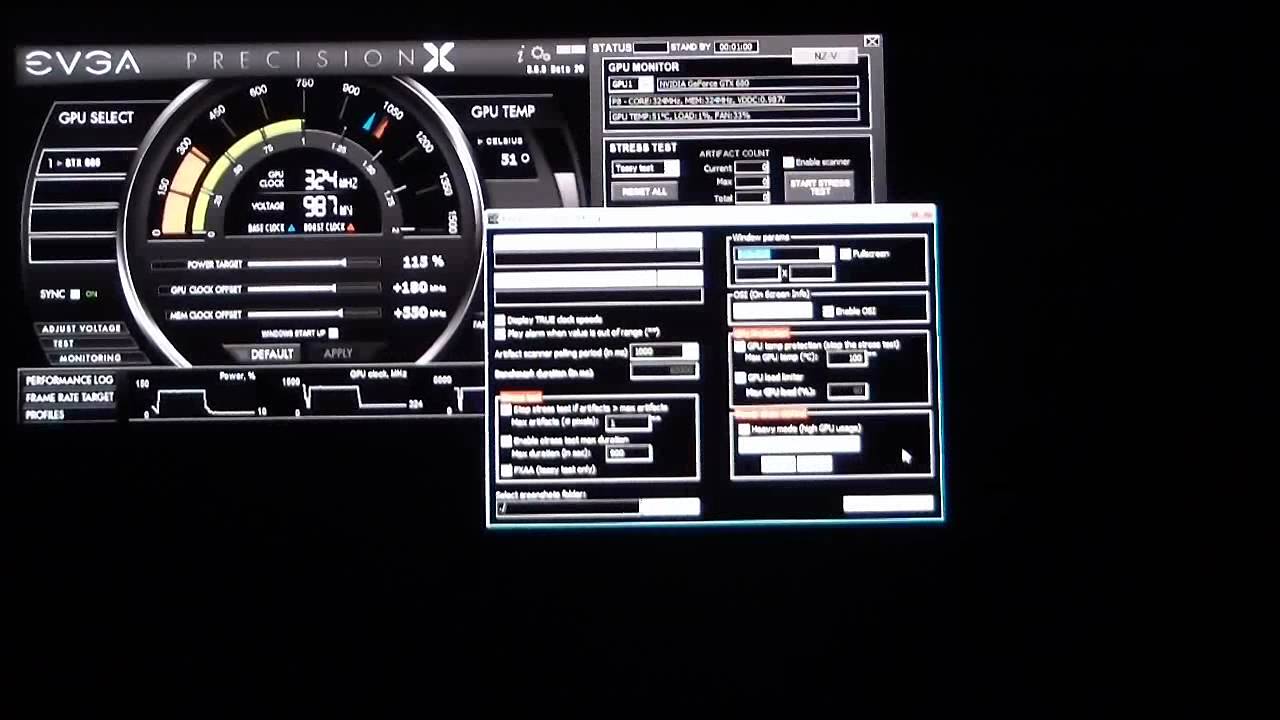Click the artifact scanner polling period field
1280x720 pixels.
pyautogui.click(x=664, y=352)
